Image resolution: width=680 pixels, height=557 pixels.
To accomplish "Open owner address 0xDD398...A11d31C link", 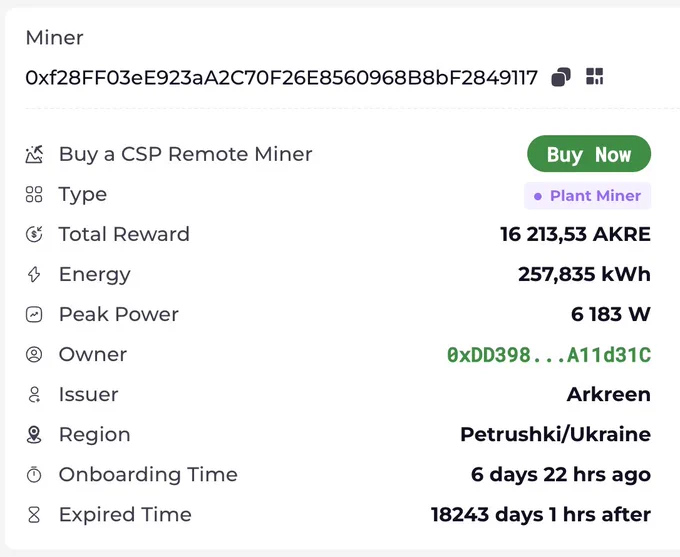I will pos(549,355).
